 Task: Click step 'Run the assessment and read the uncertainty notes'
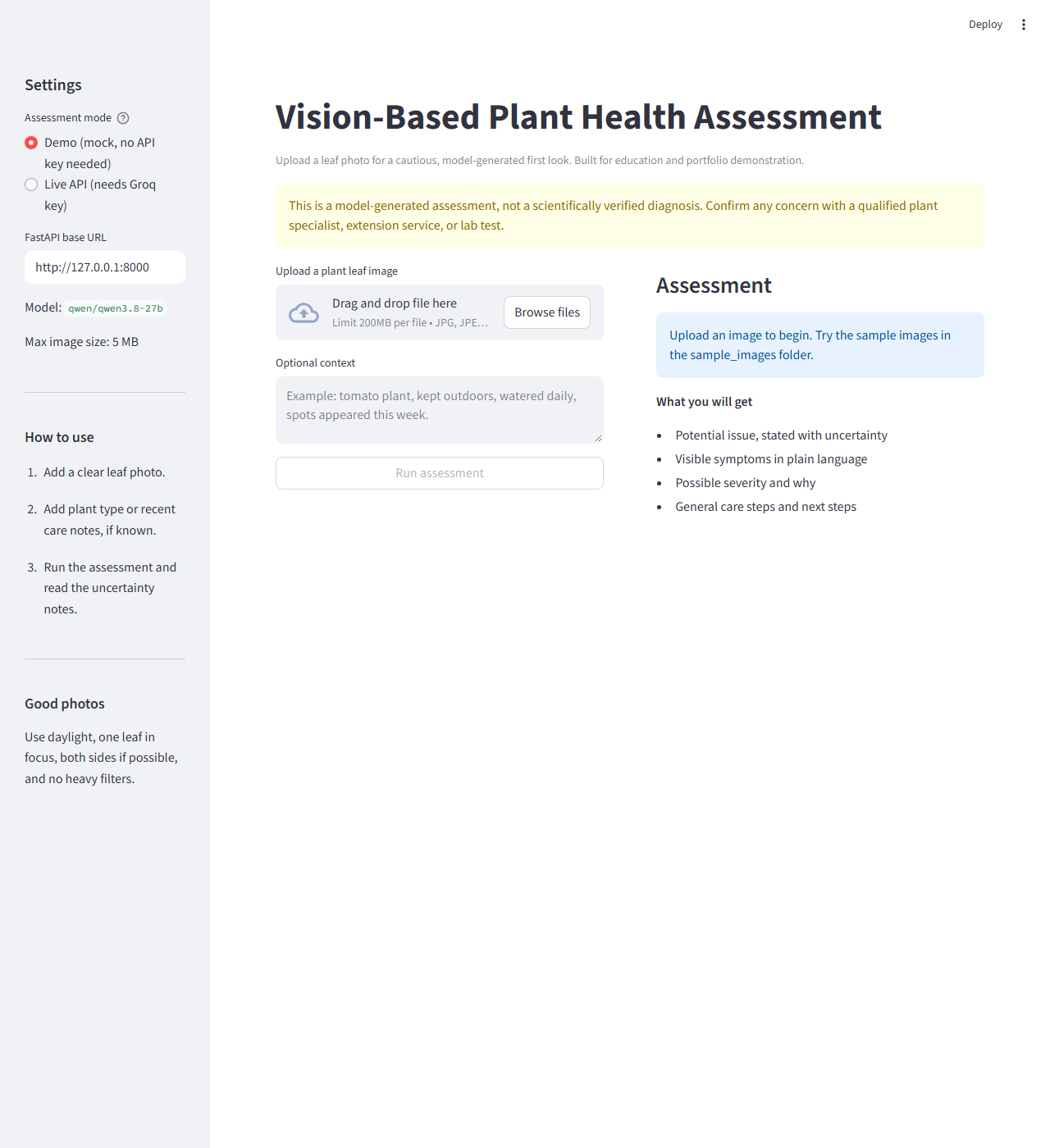(x=110, y=588)
